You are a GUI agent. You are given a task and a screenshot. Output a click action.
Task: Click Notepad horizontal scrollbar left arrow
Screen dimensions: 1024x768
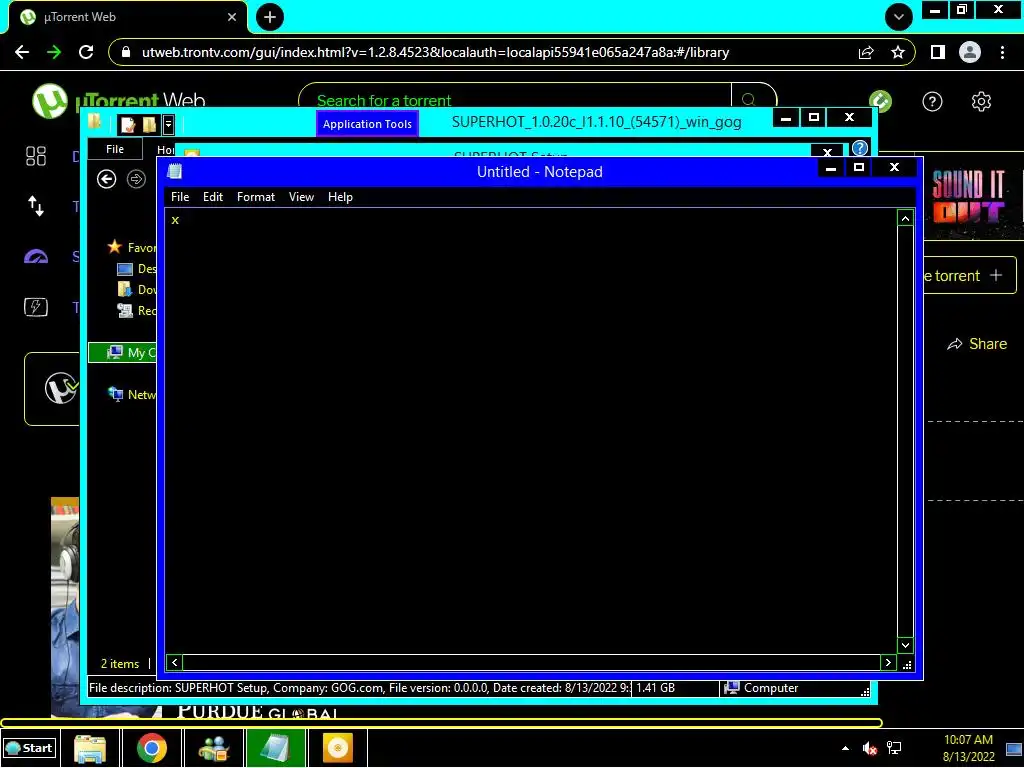pos(174,662)
